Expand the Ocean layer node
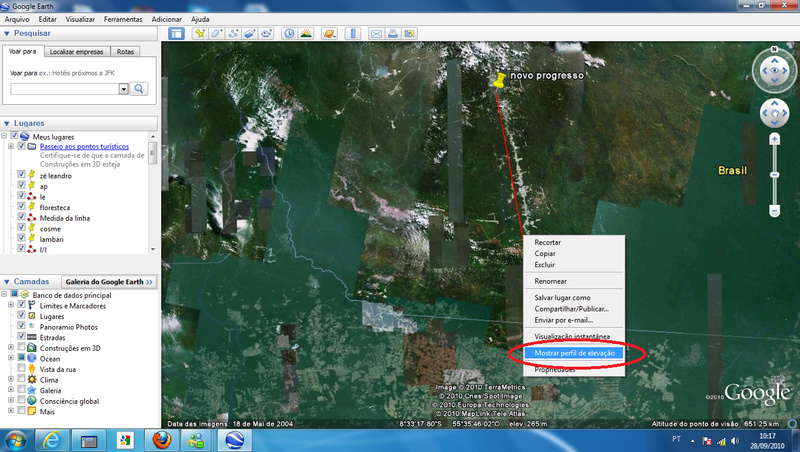Screen dimensions: 800x452 coord(11,358)
